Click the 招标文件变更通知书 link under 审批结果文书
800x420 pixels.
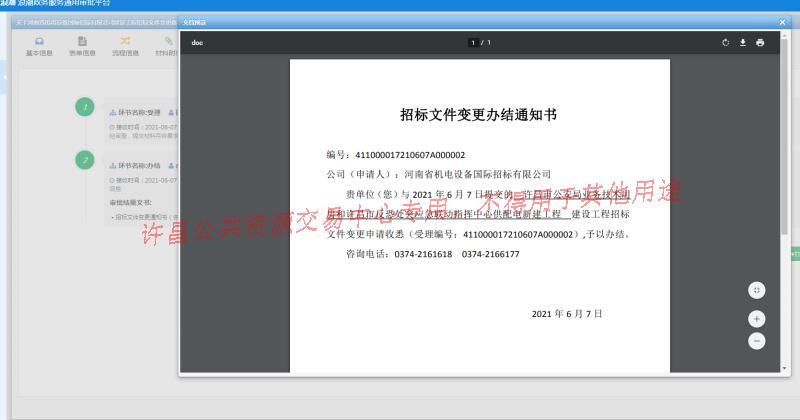146,217
